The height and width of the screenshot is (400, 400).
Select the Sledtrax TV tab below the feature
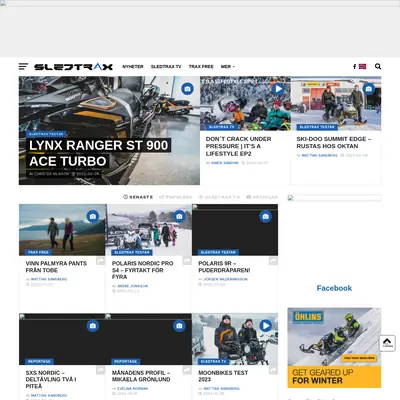point(219,197)
